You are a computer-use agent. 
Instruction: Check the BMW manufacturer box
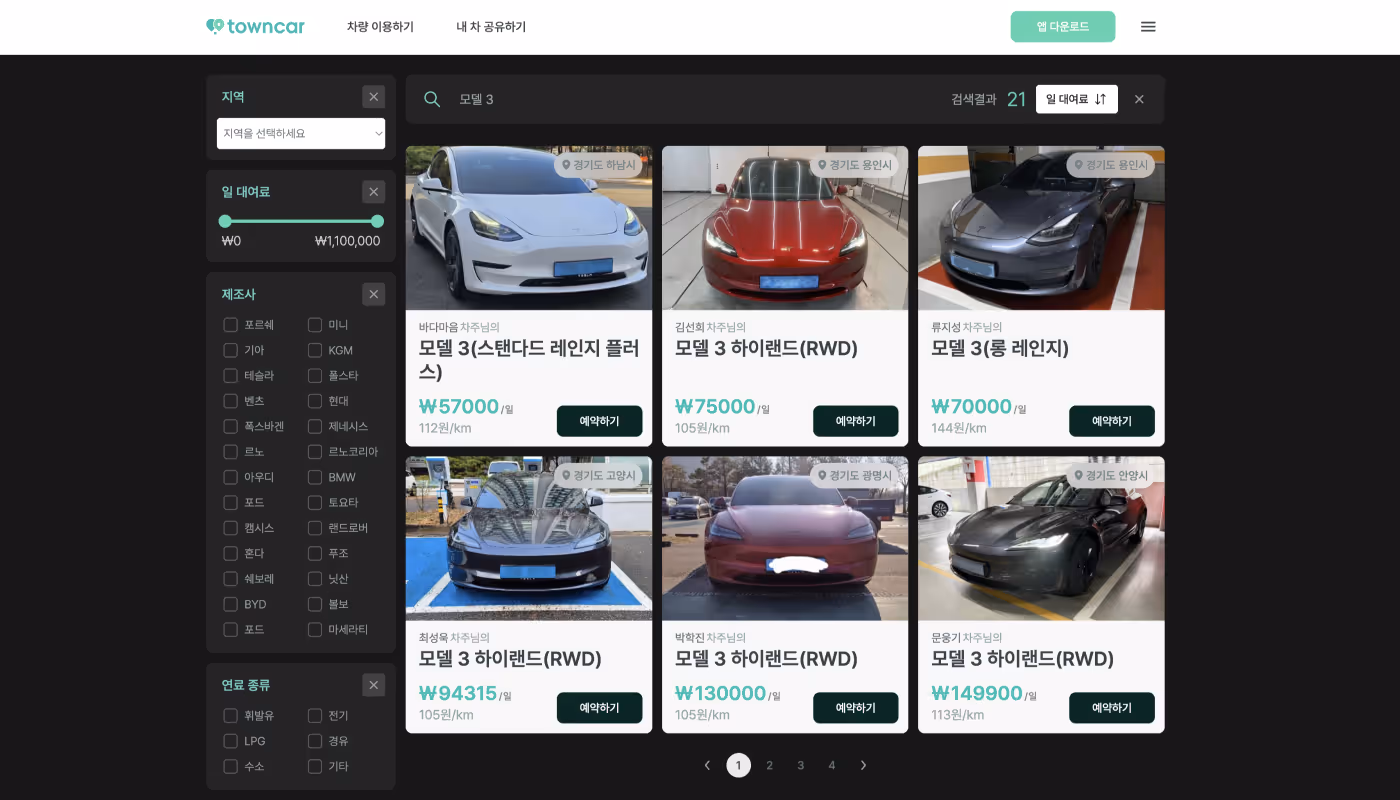coord(315,477)
